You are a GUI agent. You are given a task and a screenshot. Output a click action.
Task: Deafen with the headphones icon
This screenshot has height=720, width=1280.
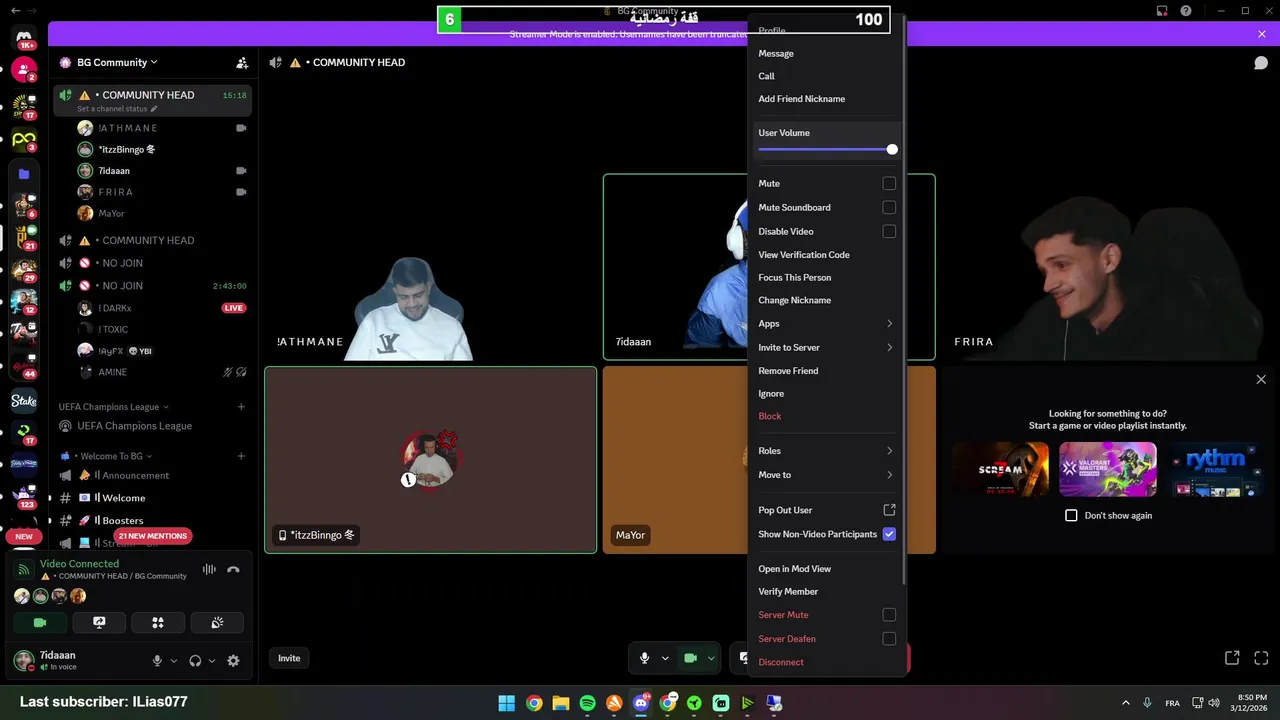tap(195, 661)
